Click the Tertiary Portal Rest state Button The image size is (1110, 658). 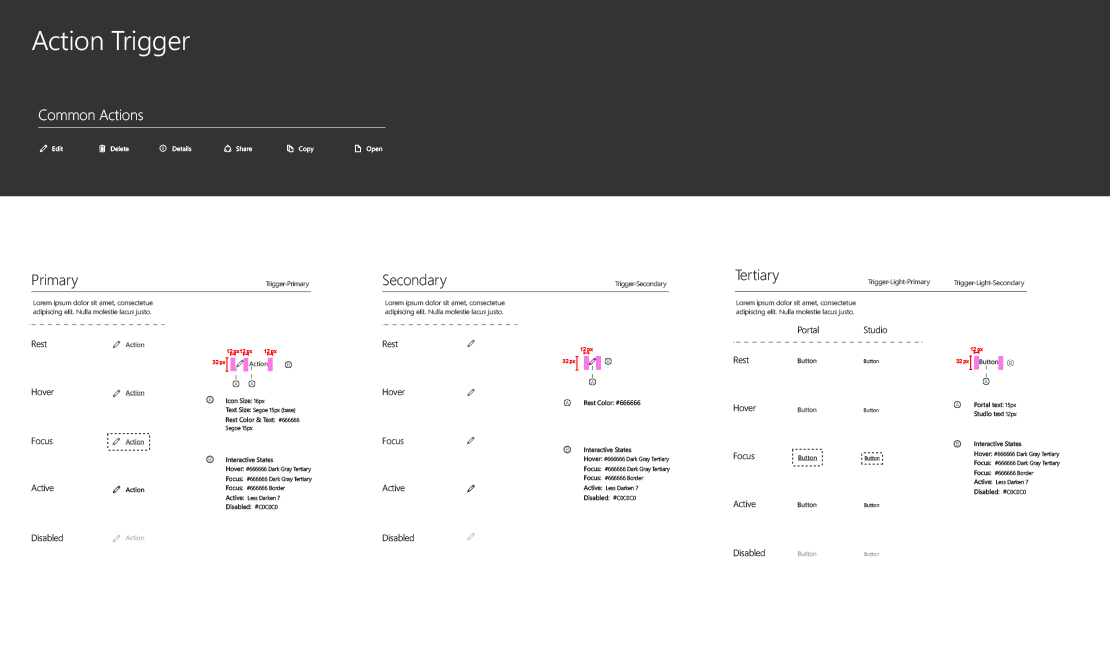pyautogui.click(x=807, y=361)
